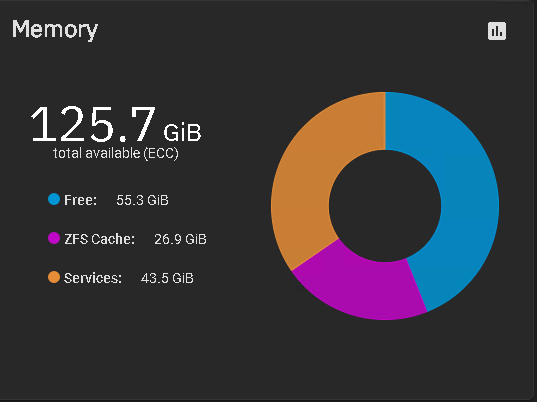The width and height of the screenshot is (537, 402).
Task: Click the 43.5 GiB services value
Action: coord(167,278)
